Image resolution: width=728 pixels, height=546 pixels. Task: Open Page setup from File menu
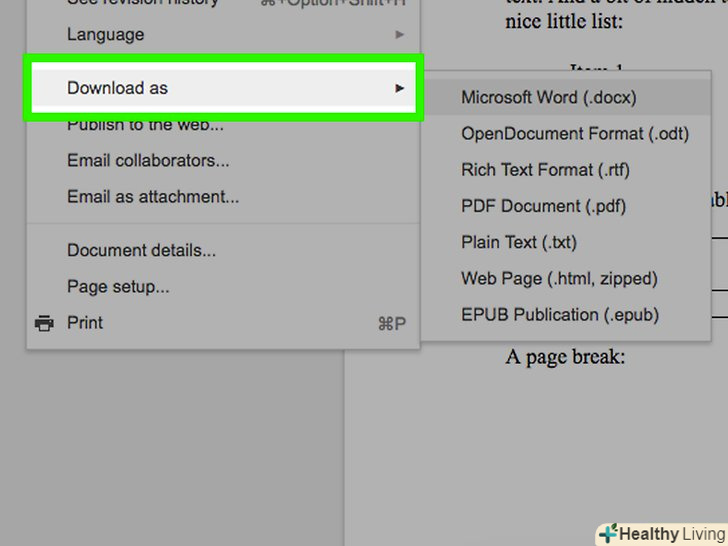(223, 286)
